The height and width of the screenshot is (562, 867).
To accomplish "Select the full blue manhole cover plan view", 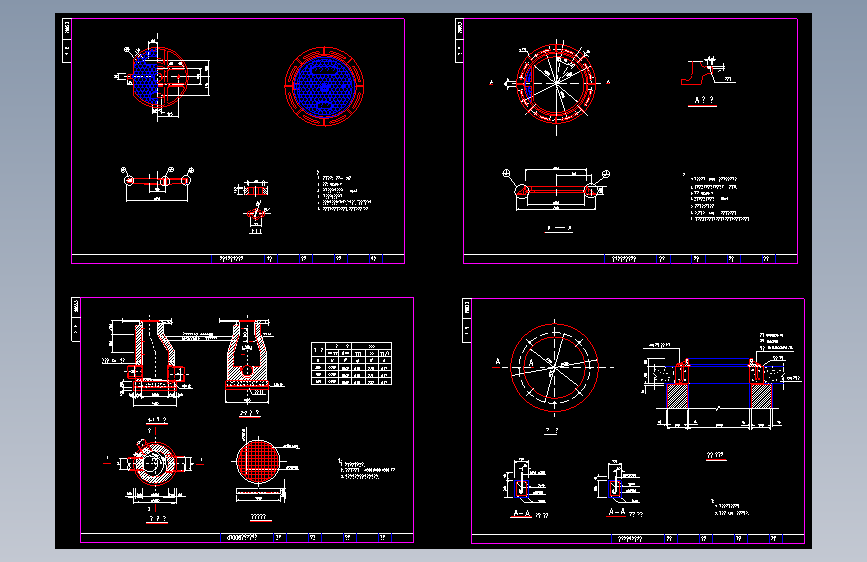I will click(325, 86).
